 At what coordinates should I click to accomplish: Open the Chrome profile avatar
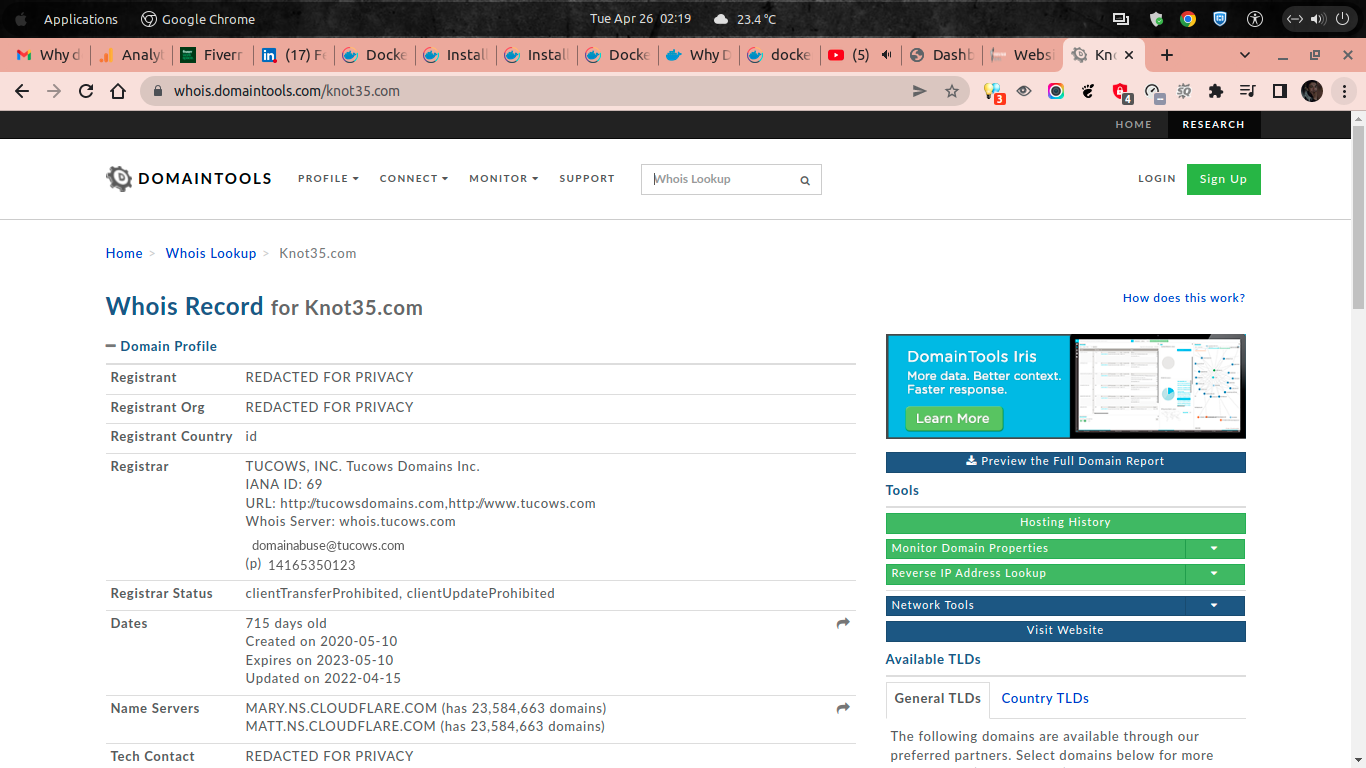pos(1312,91)
